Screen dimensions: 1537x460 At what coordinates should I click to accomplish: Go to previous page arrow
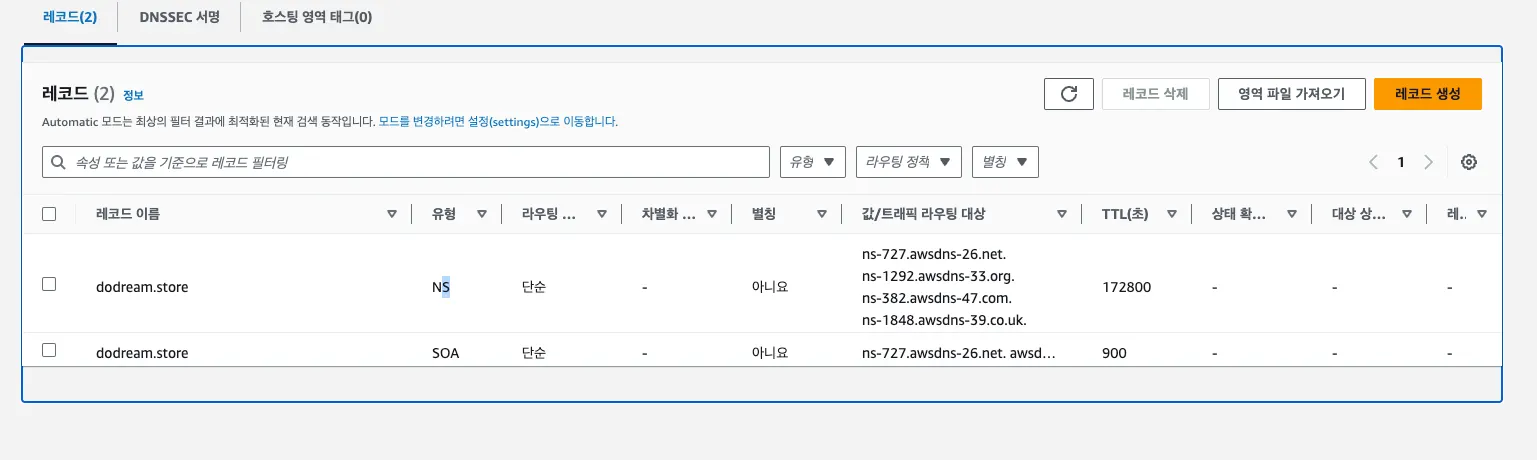[x=1374, y=162]
